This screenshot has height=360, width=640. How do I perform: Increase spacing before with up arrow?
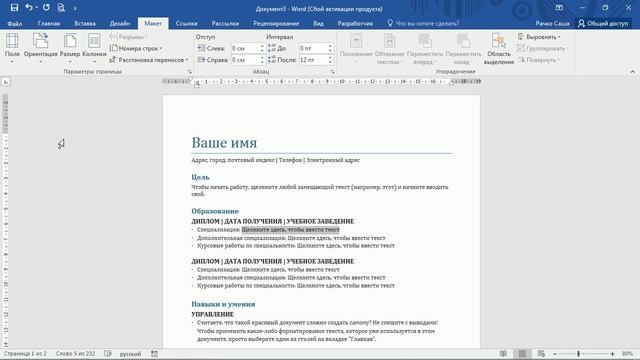[330, 46]
